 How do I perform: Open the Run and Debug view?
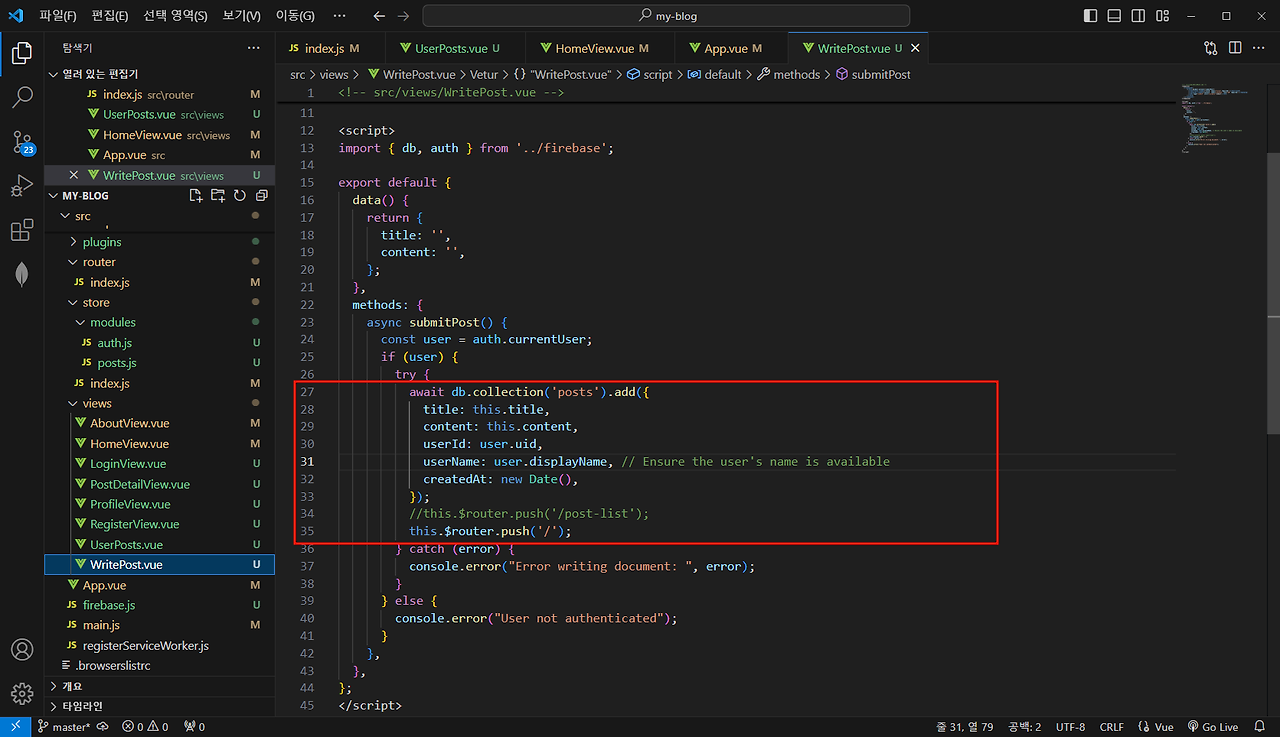(22, 186)
